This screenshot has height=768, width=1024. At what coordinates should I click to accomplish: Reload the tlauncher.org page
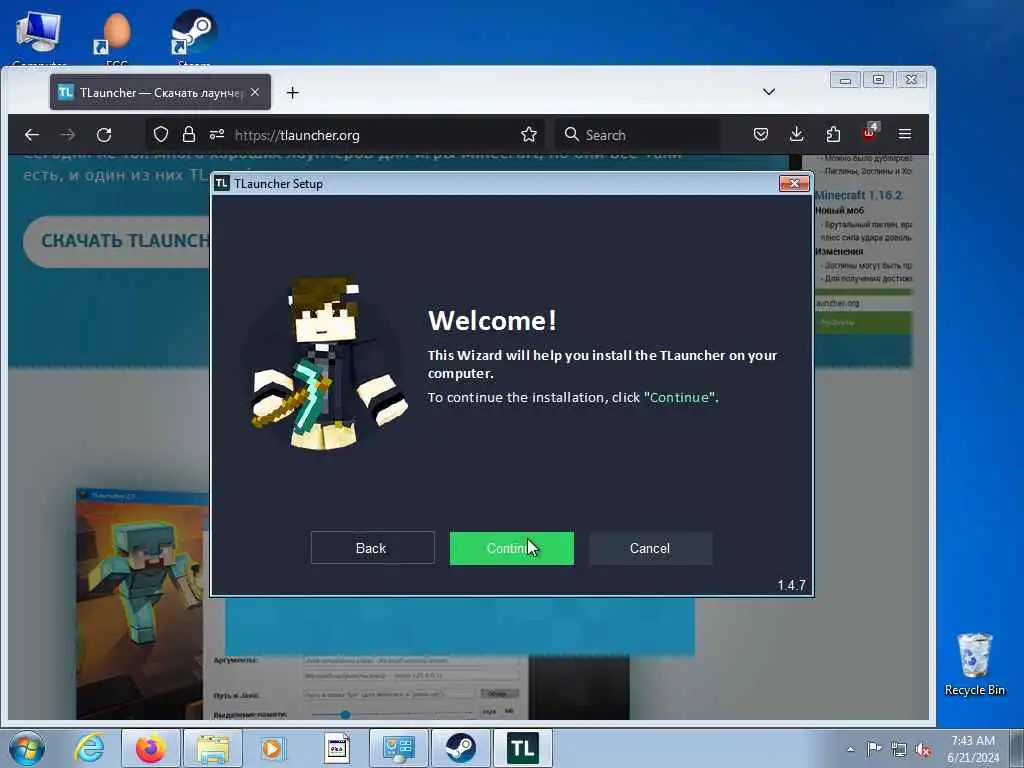104,135
